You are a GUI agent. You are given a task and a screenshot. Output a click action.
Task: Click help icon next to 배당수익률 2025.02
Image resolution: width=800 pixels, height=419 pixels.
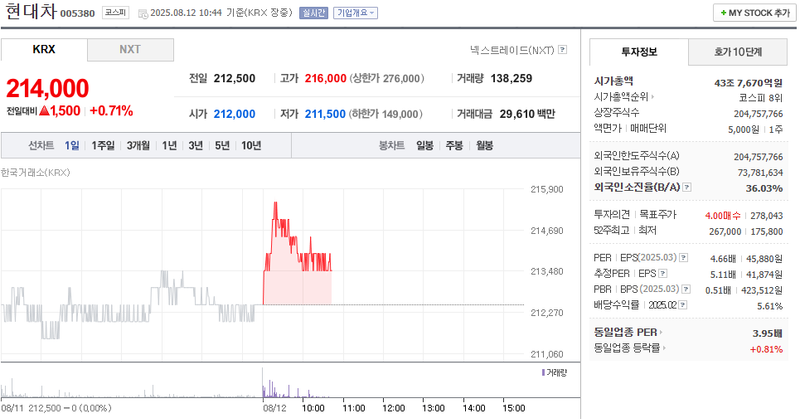tap(683, 305)
